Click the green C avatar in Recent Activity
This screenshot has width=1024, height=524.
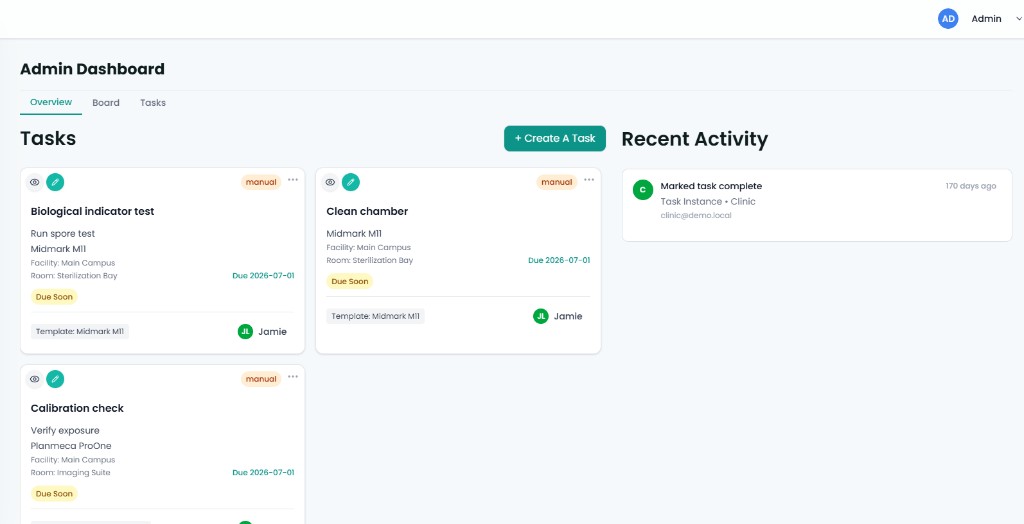643,190
